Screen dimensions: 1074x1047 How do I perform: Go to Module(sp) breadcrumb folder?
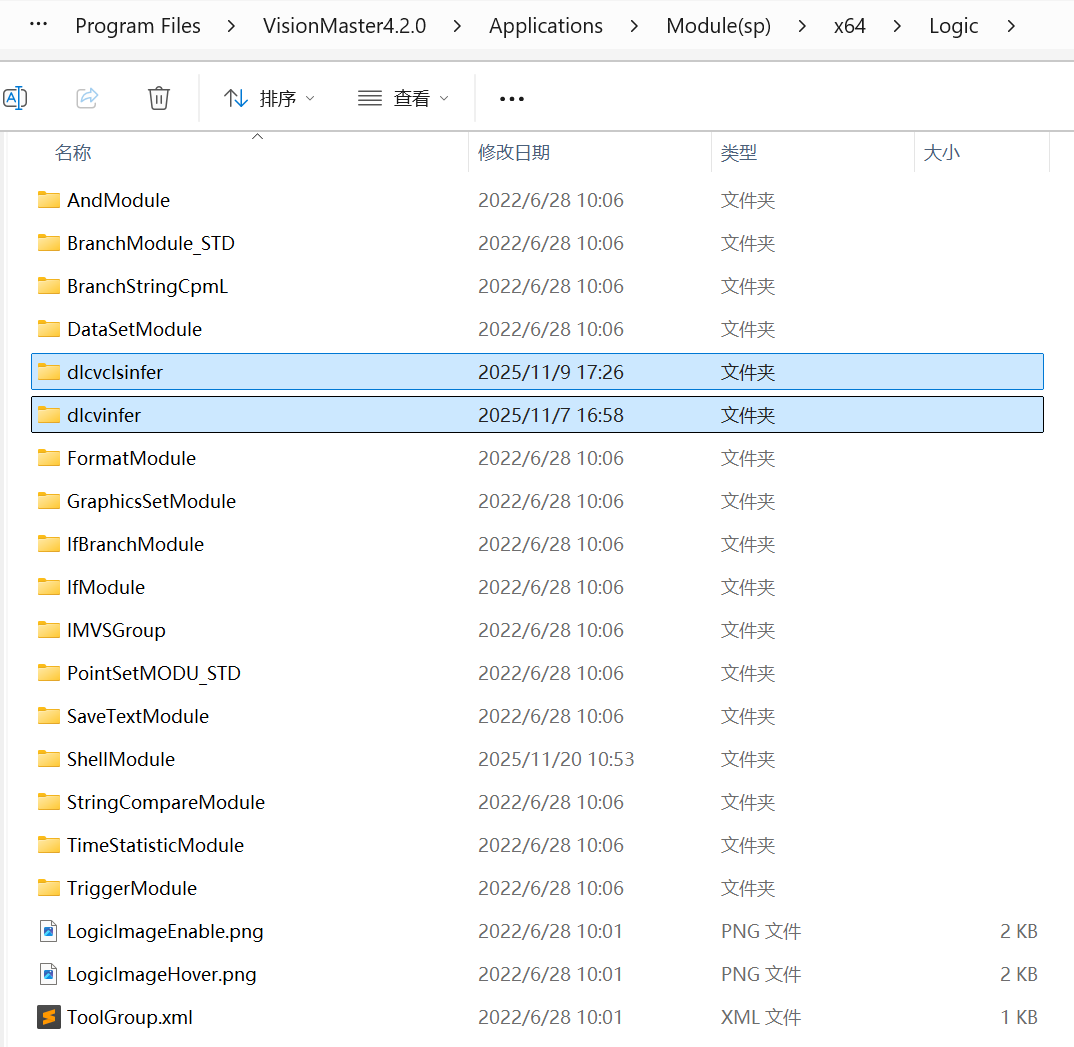(718, 26)
